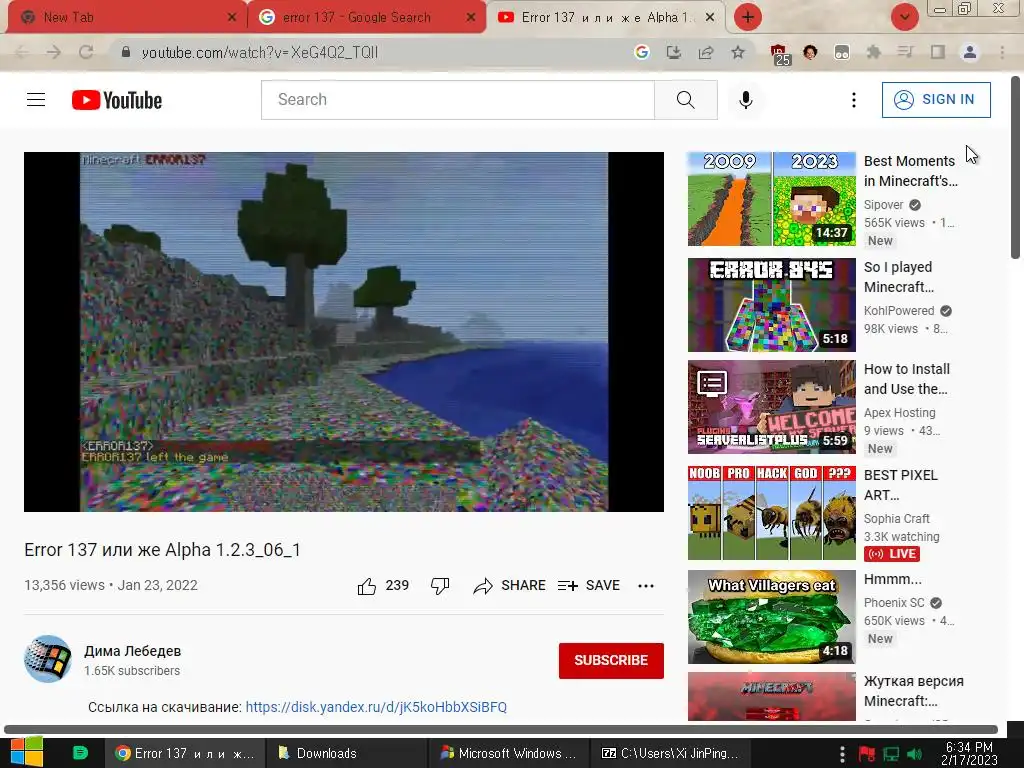Click the search magnifier button
1024x768 pixels.
pos(686,100)
